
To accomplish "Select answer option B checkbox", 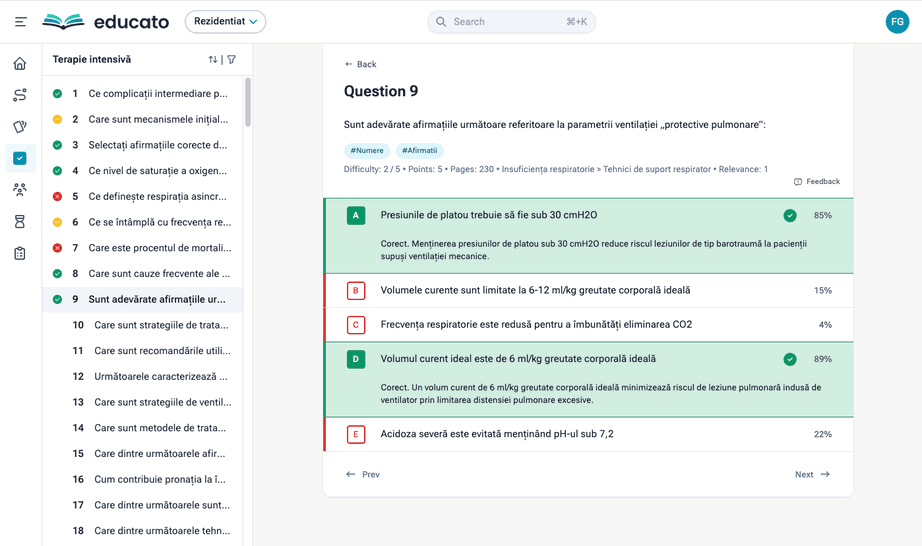I will point(356,291).
